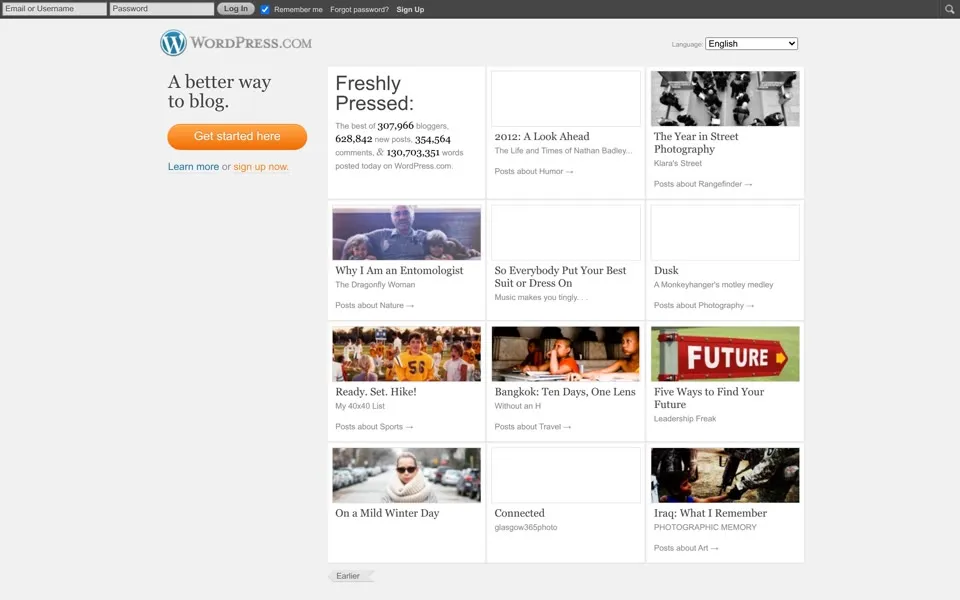Screen dimensions: 960x600
Task: Open Bangkok: Ten Days, One Lens title
Action: pyautogui.click(x=565, y=392)
